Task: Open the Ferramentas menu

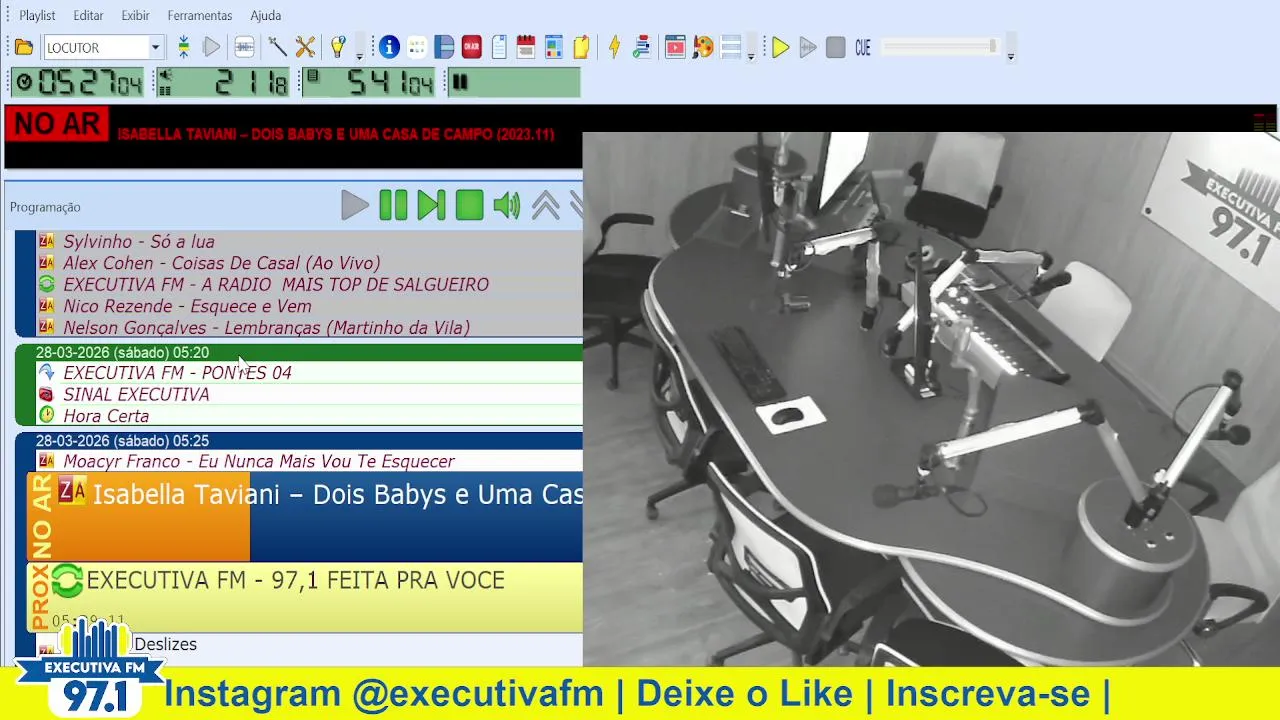Action: (x=200, y=15)
